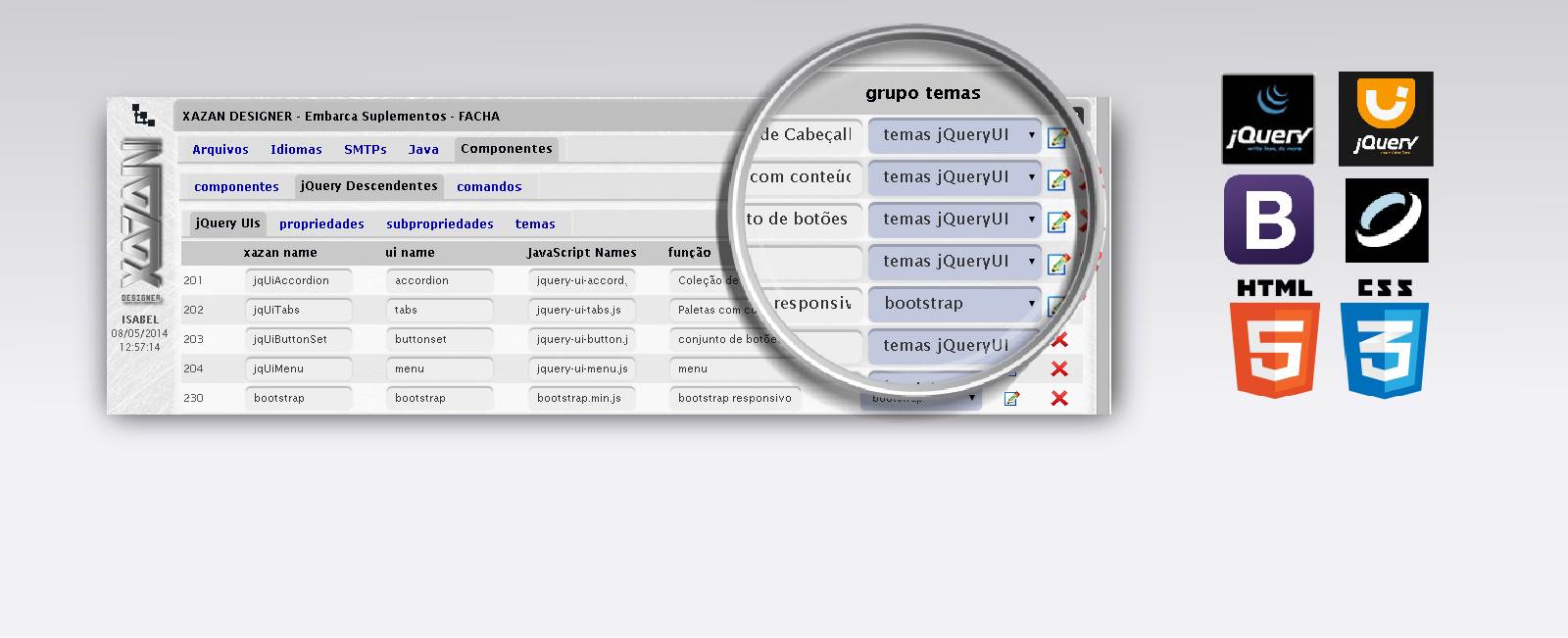Click the 'XAZAN DESIGNER - Embarca Suplementos - FACHA' title
Viewport: 1568px width, 638px height.
[341, 117]
